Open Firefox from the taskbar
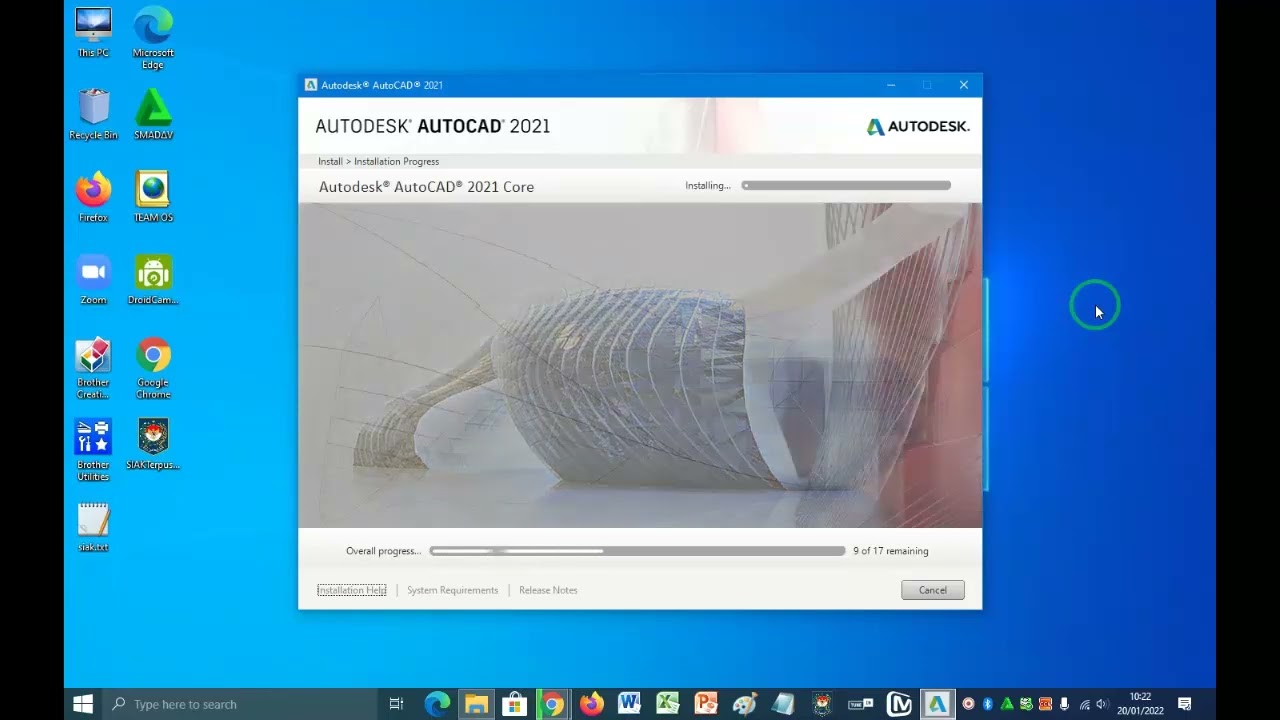The height and width of the screenshot is (720, 1280). pyautogui.click(x=591, y=704)
